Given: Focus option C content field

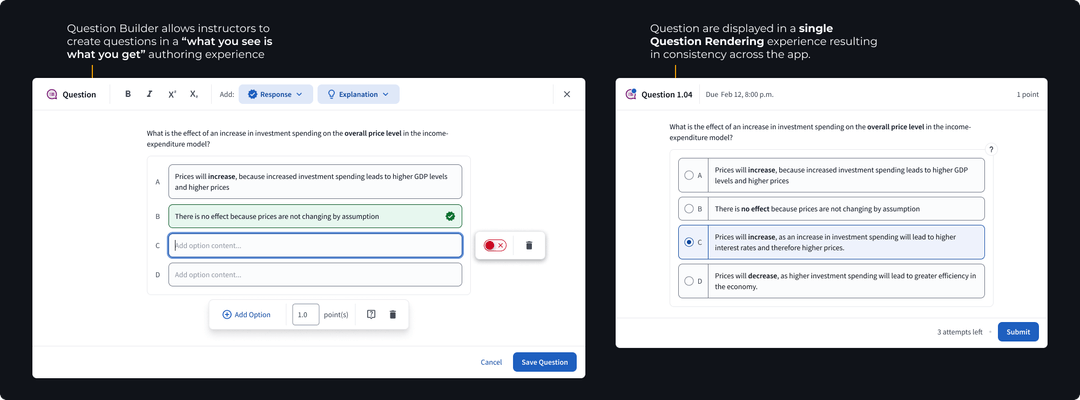Looking at the screenshot, I should click(x=315, y=245).
